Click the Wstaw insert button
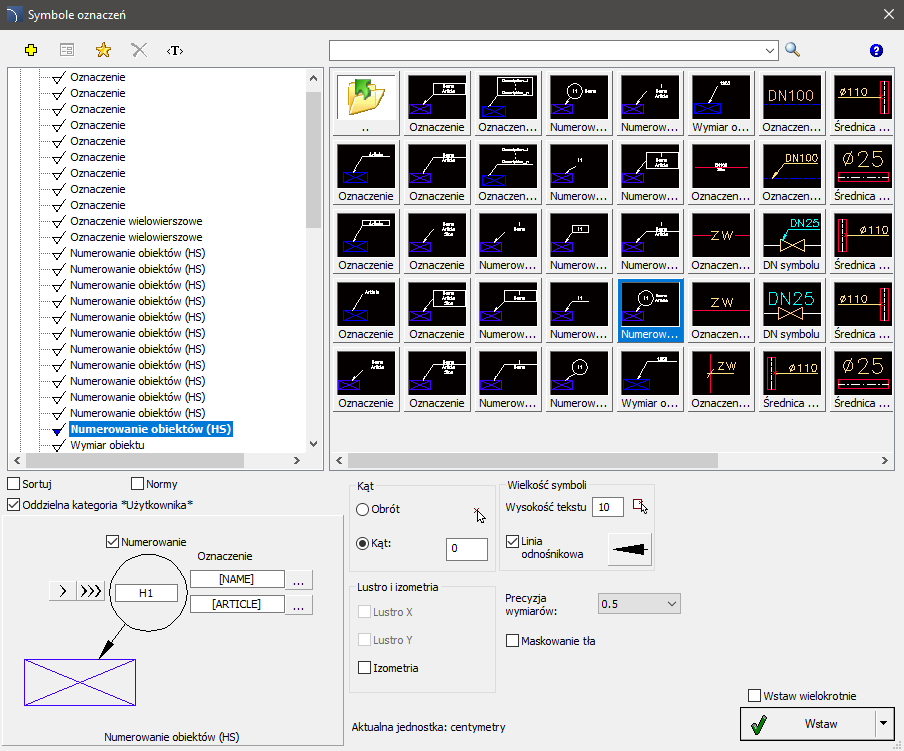The image size is (904, 751). point(806,723)
